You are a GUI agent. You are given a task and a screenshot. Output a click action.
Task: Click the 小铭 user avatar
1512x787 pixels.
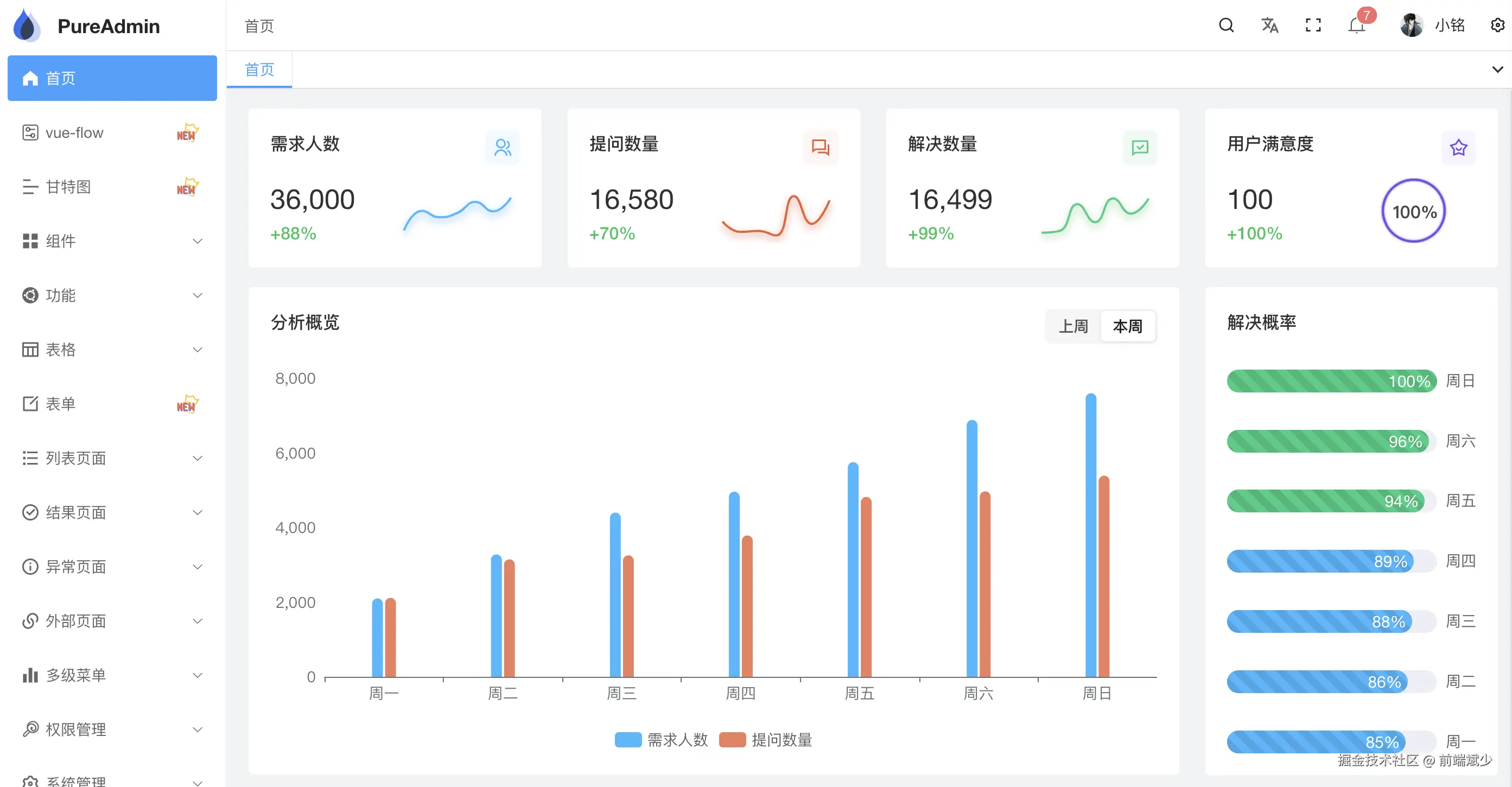tap(1411, 25)
